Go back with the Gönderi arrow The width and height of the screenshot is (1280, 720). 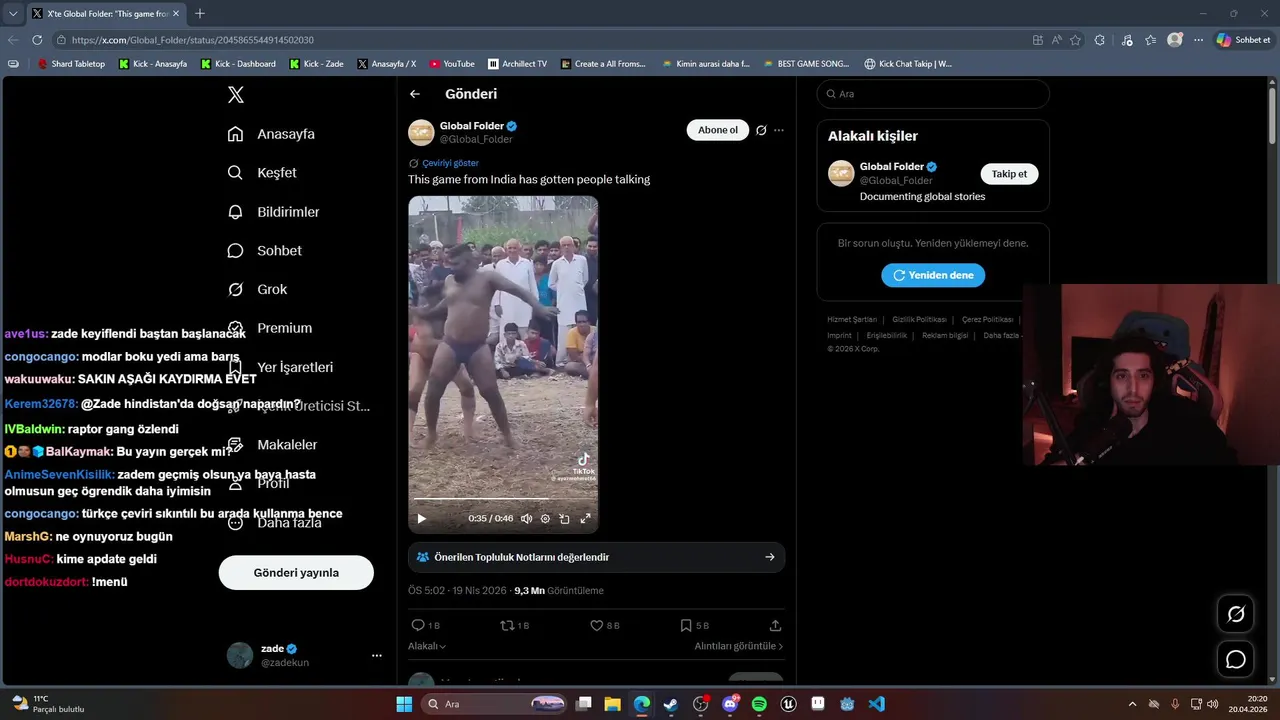coord(415,94)
